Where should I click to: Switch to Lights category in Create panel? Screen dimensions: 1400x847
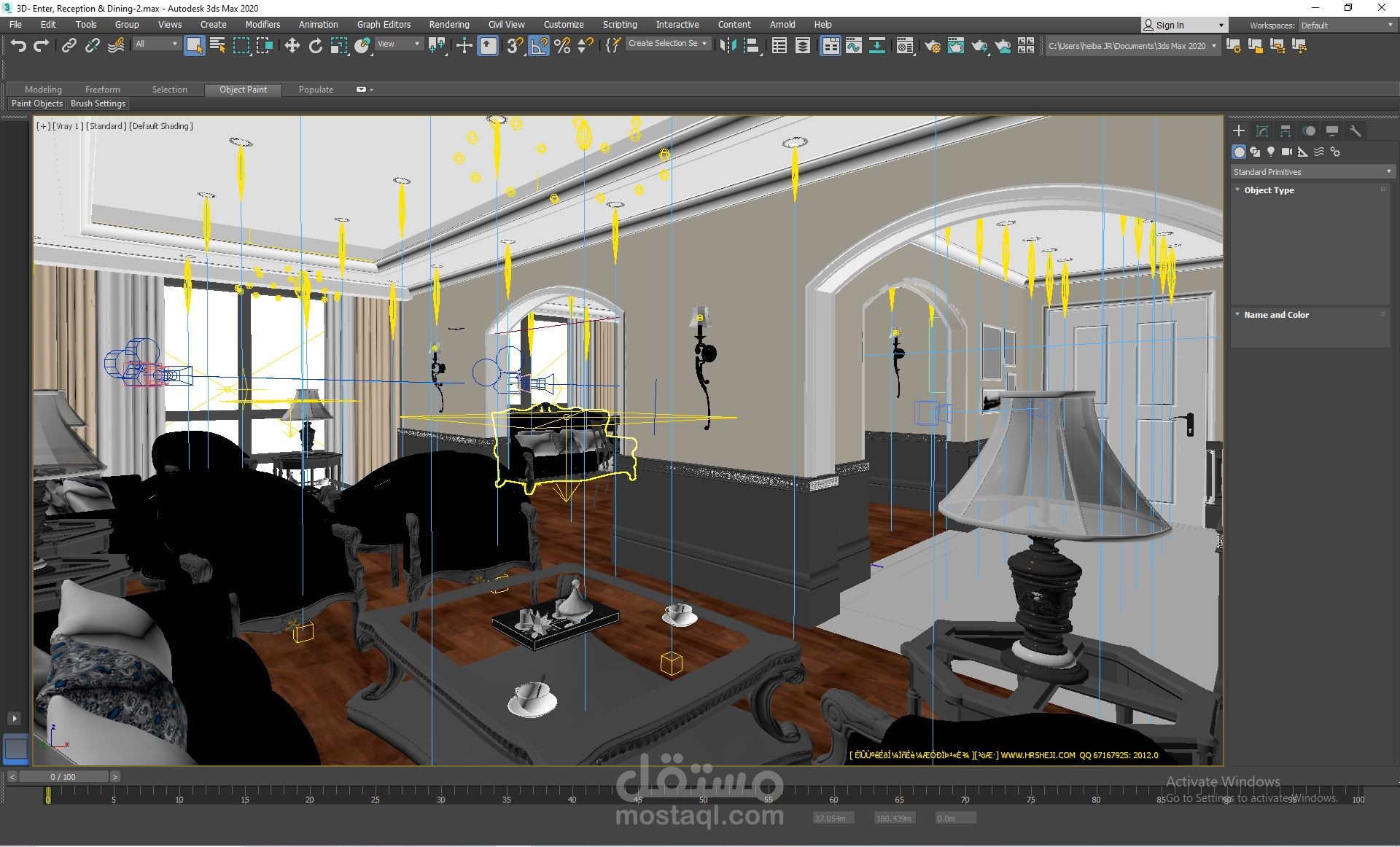click(x=1271, y=152)
